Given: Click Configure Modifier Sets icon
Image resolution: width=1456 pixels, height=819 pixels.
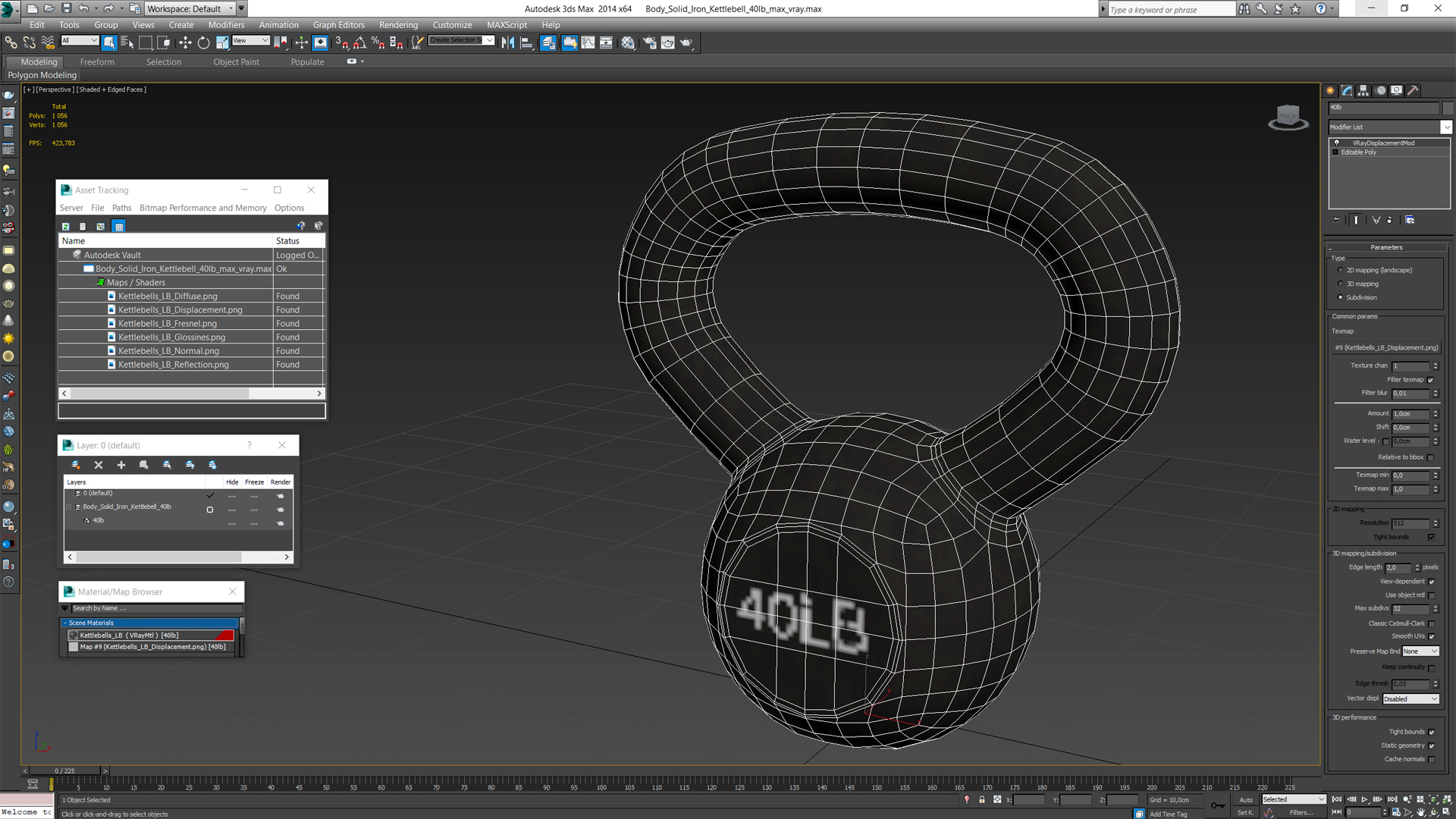Looking at the screenshot, I should (1410, 220).
